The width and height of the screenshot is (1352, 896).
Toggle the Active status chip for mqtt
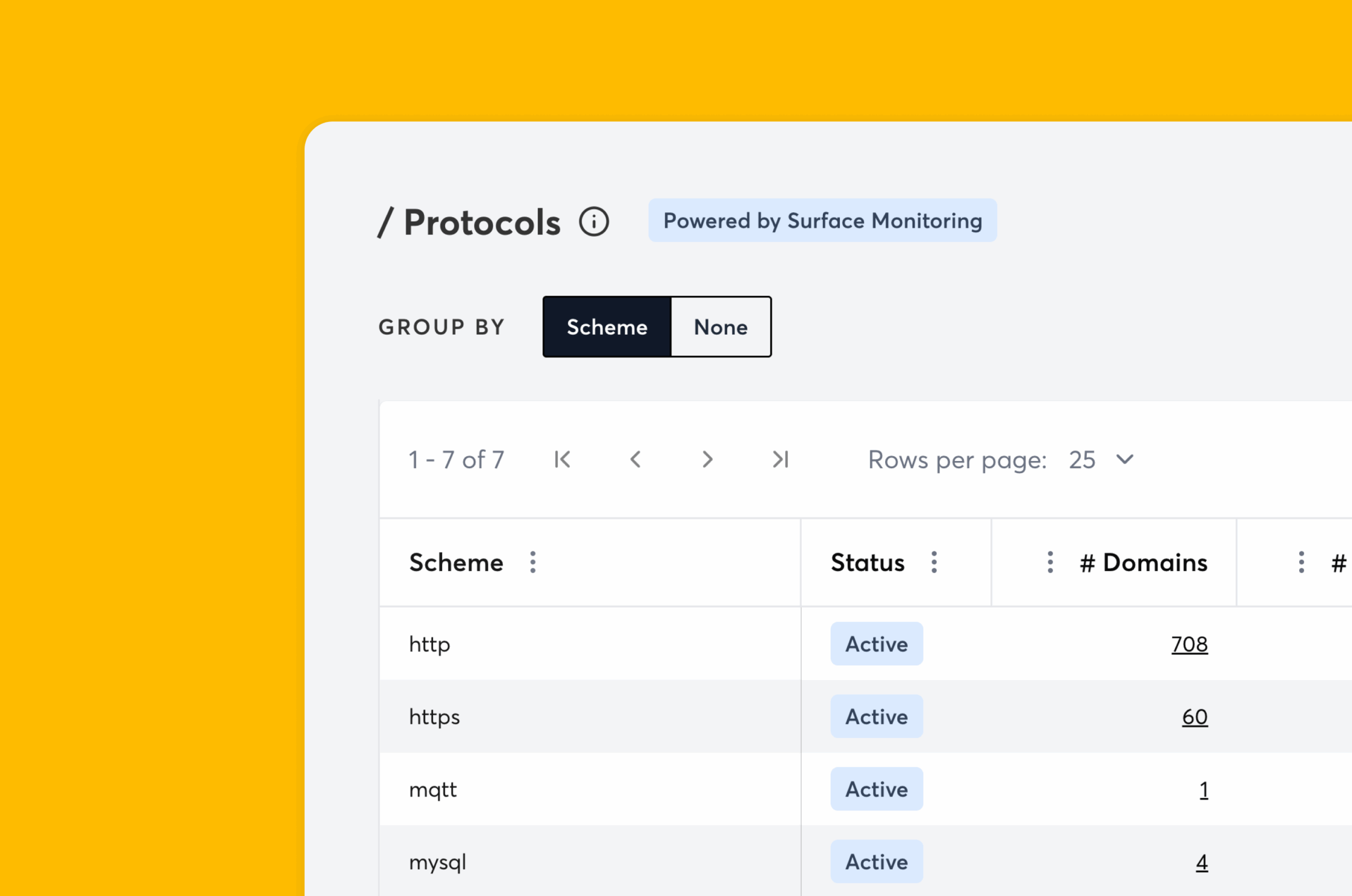[877, 789]
